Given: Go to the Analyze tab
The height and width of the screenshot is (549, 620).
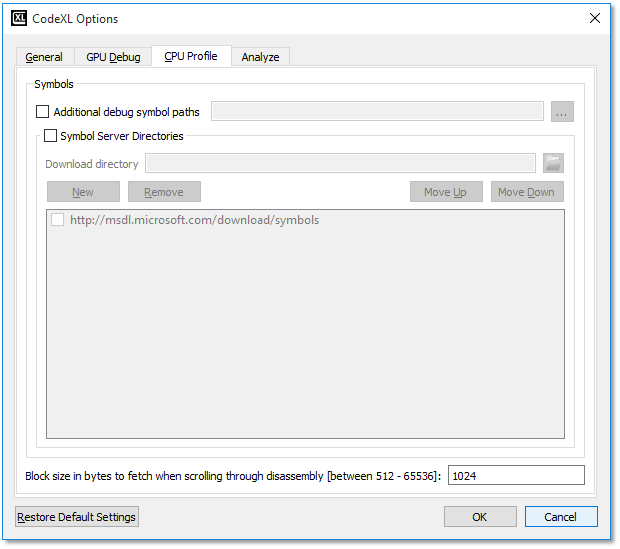Looking at the screenshot, I should (260, 57).
